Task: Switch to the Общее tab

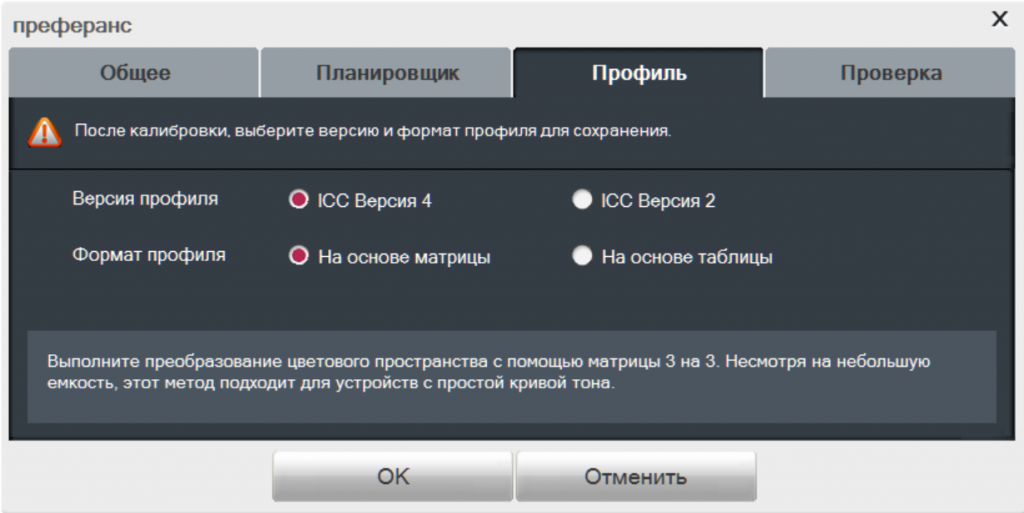Action: pos(135,72)
